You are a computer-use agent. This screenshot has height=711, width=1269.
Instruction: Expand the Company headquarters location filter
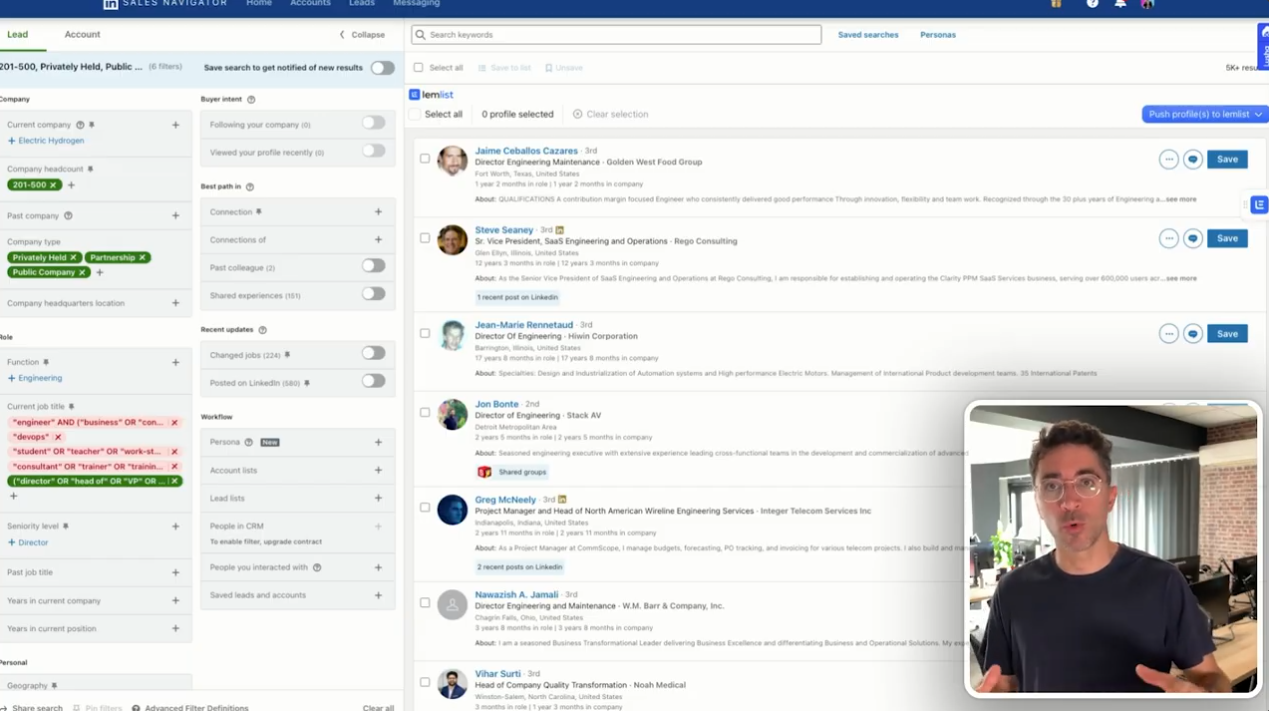point(175,303)
